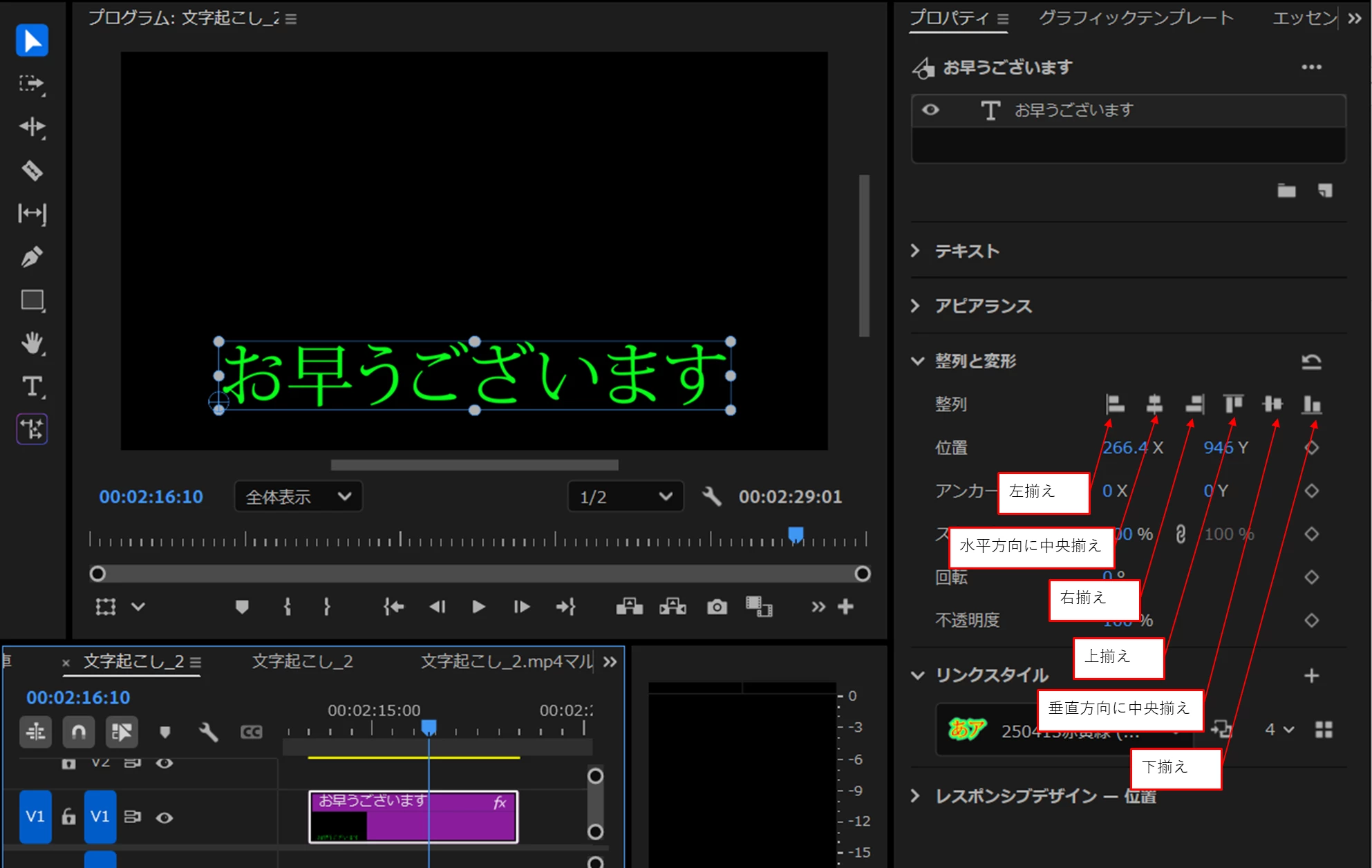1372x868 pixels.
Task: Click the align left icon in 整列 row
Action: tap(1115, 404)
